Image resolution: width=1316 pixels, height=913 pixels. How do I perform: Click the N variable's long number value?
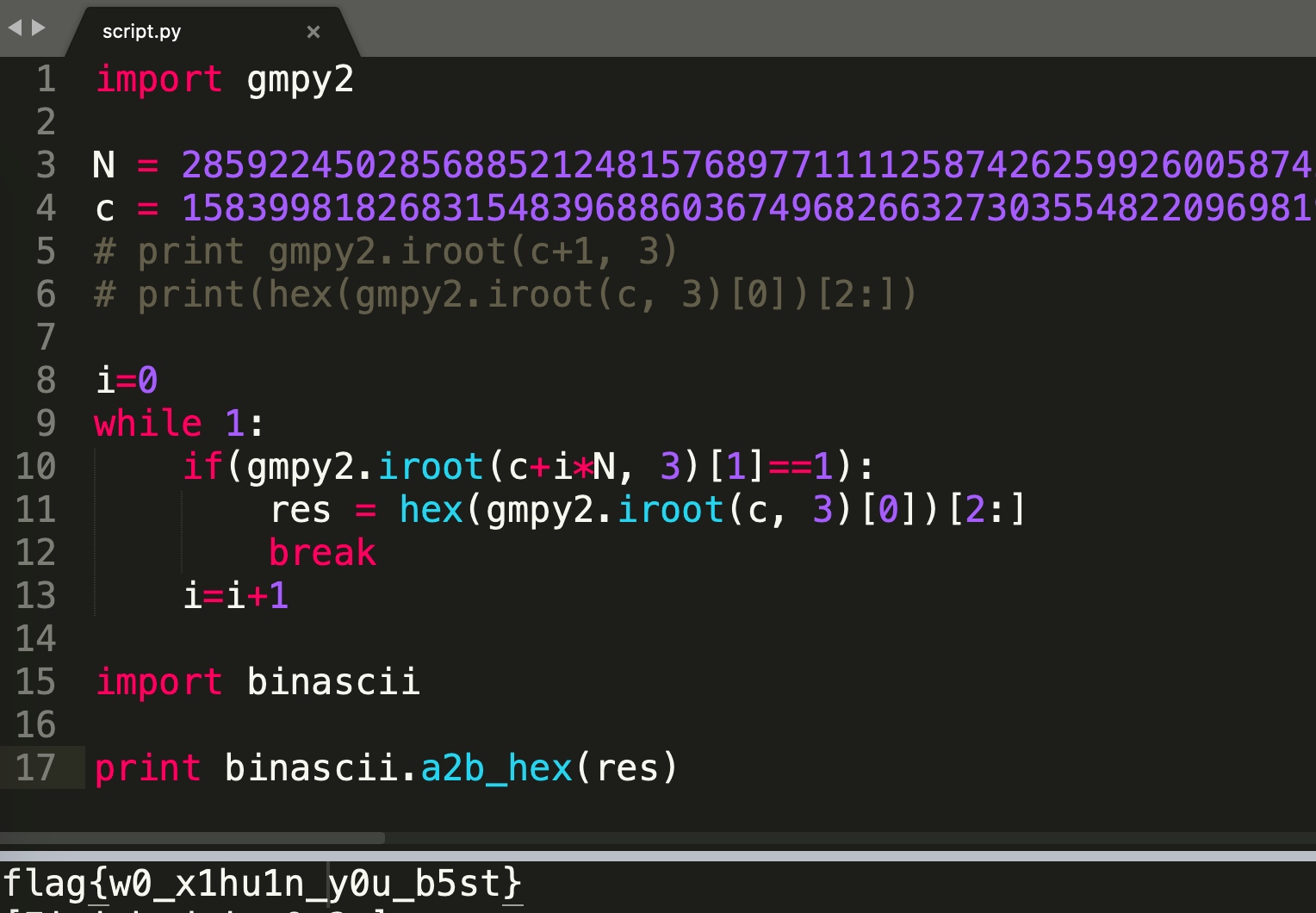[748, 165]
